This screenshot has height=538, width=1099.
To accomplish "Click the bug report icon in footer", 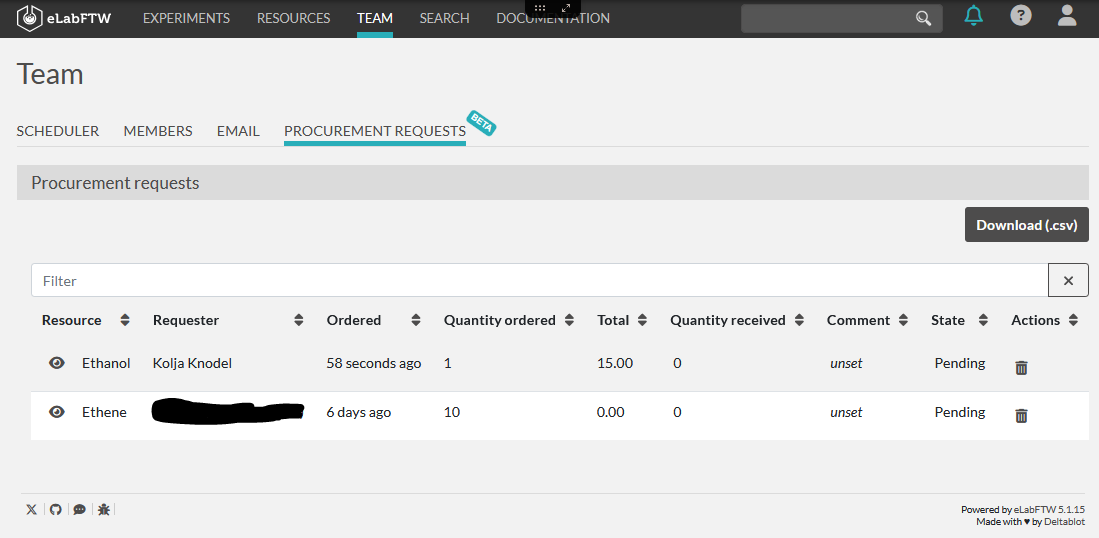I will [x=104, y=509].
